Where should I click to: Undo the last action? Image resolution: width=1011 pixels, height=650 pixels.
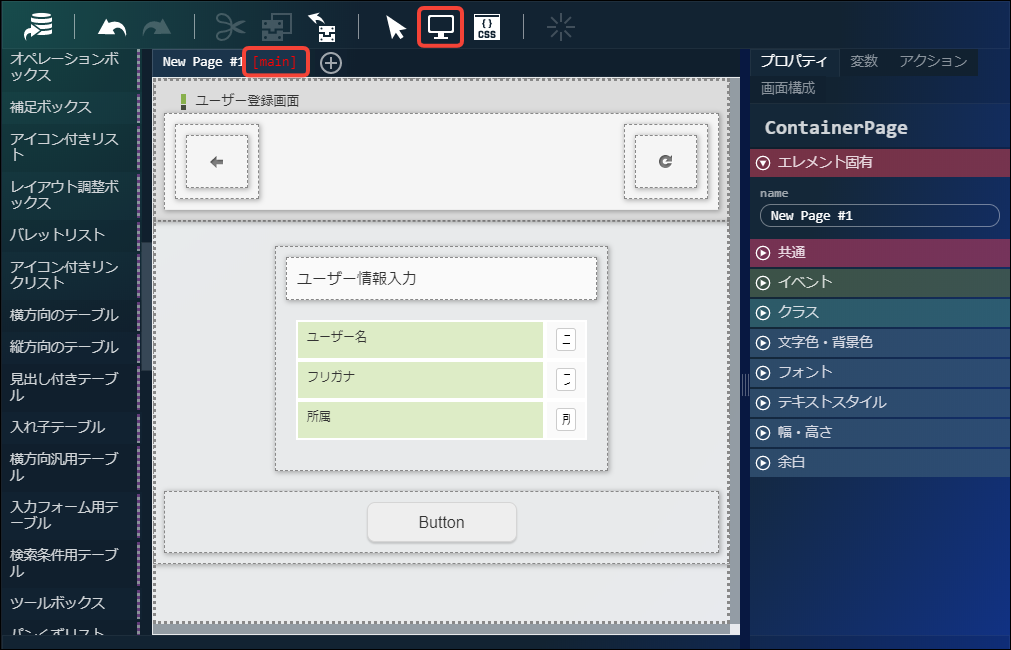pyautogui.click(x=112, y=27)
